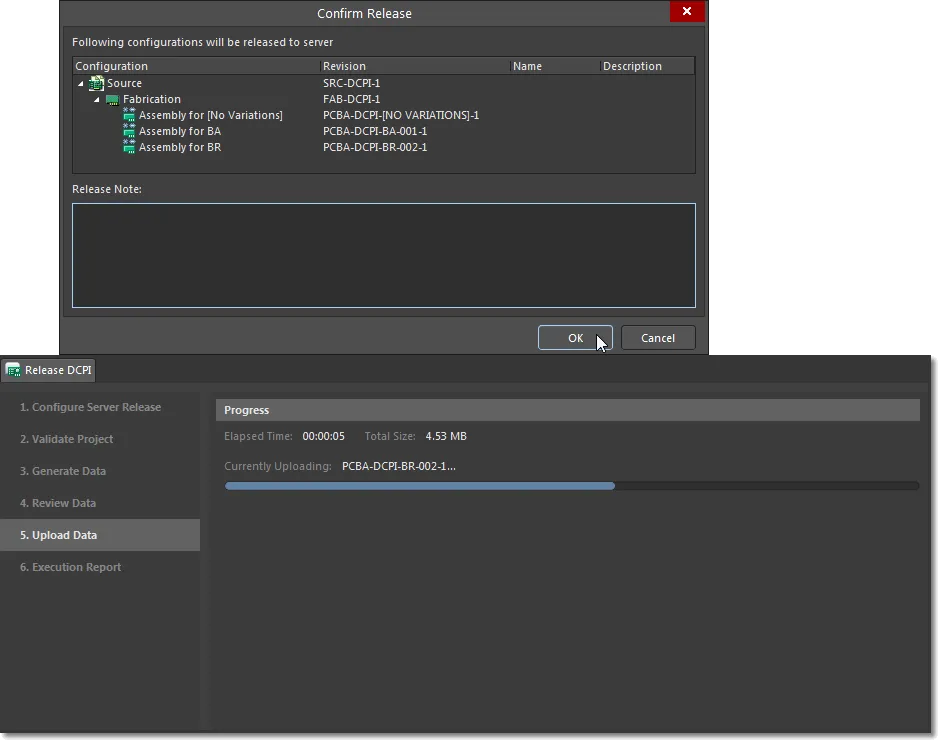The image size is (938, 740).
Task: Click the Assembly for [No Variations] icon
Action: click(x=129, y=115)
